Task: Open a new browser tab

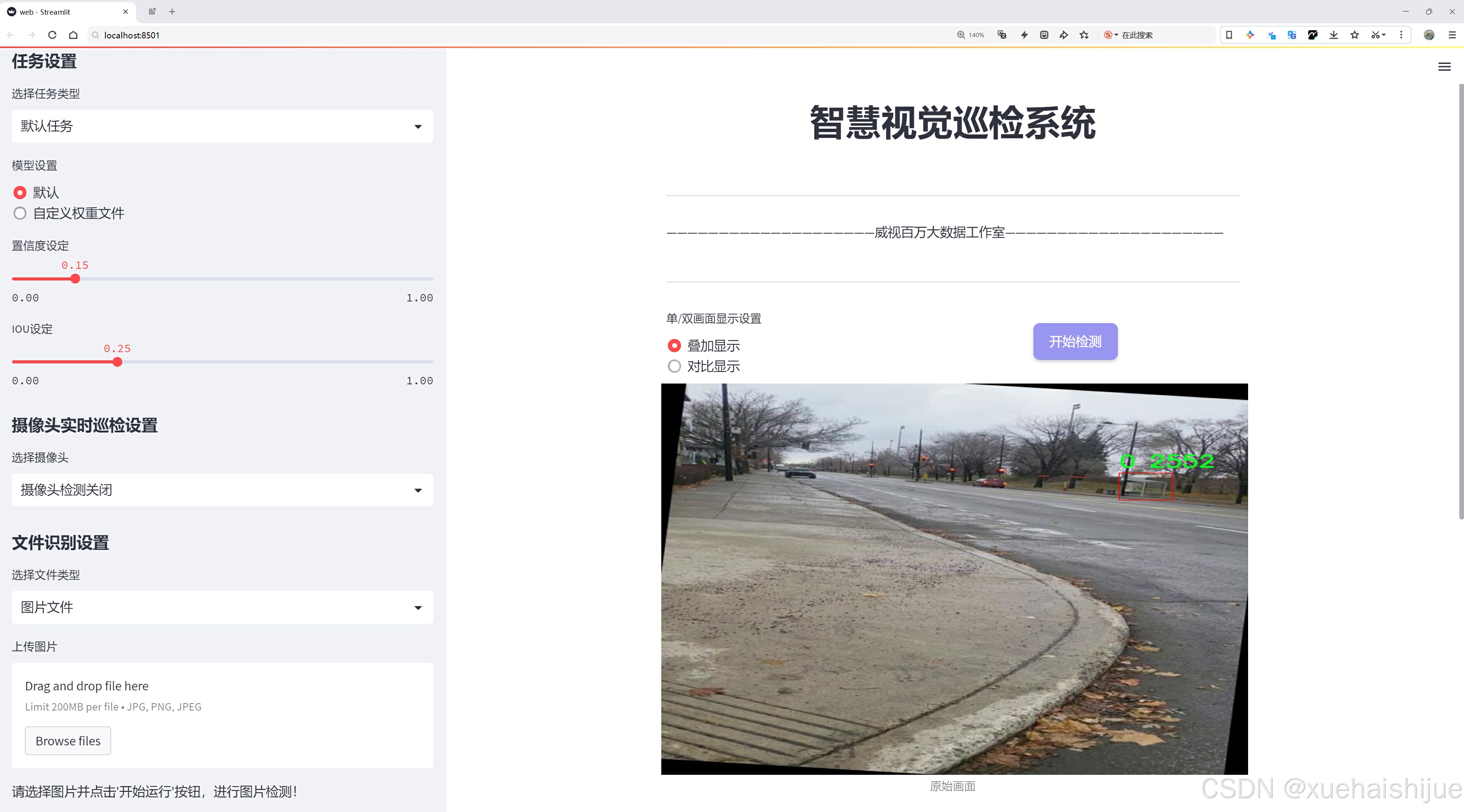Action: click(x=172, y=11)
